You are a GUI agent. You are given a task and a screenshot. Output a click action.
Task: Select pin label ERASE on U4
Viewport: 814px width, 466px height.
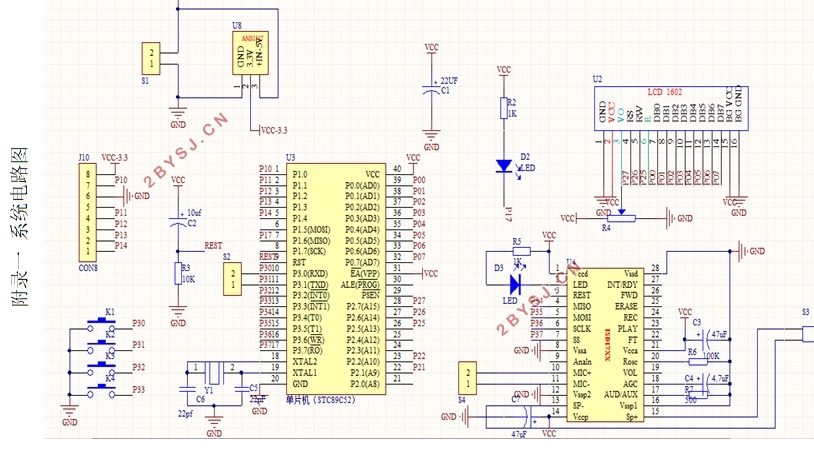click(x=626, y=306)
